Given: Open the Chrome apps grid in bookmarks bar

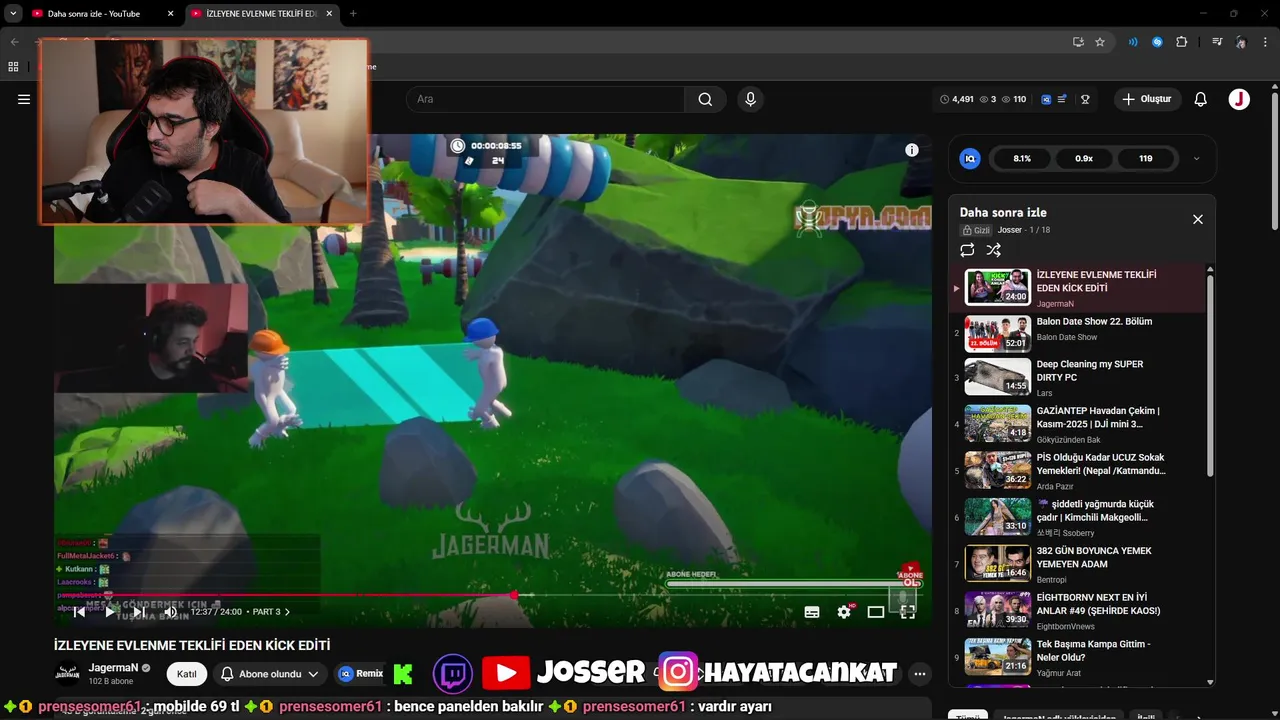Looking at the screenshot, I should tap(13, 66).
